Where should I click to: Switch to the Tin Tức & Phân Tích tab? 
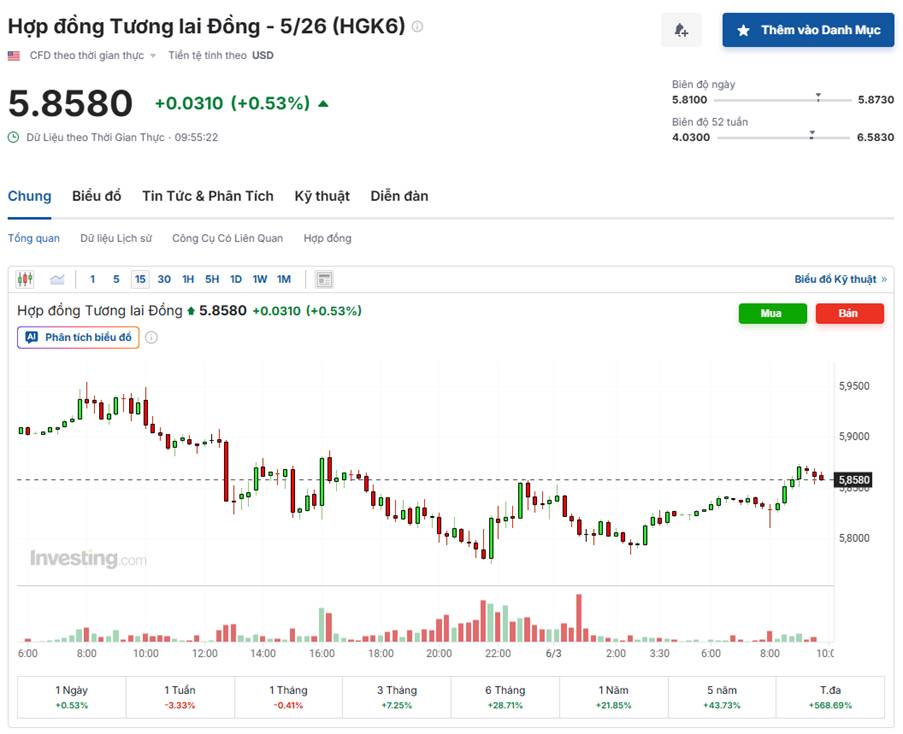tap(208, 196)
